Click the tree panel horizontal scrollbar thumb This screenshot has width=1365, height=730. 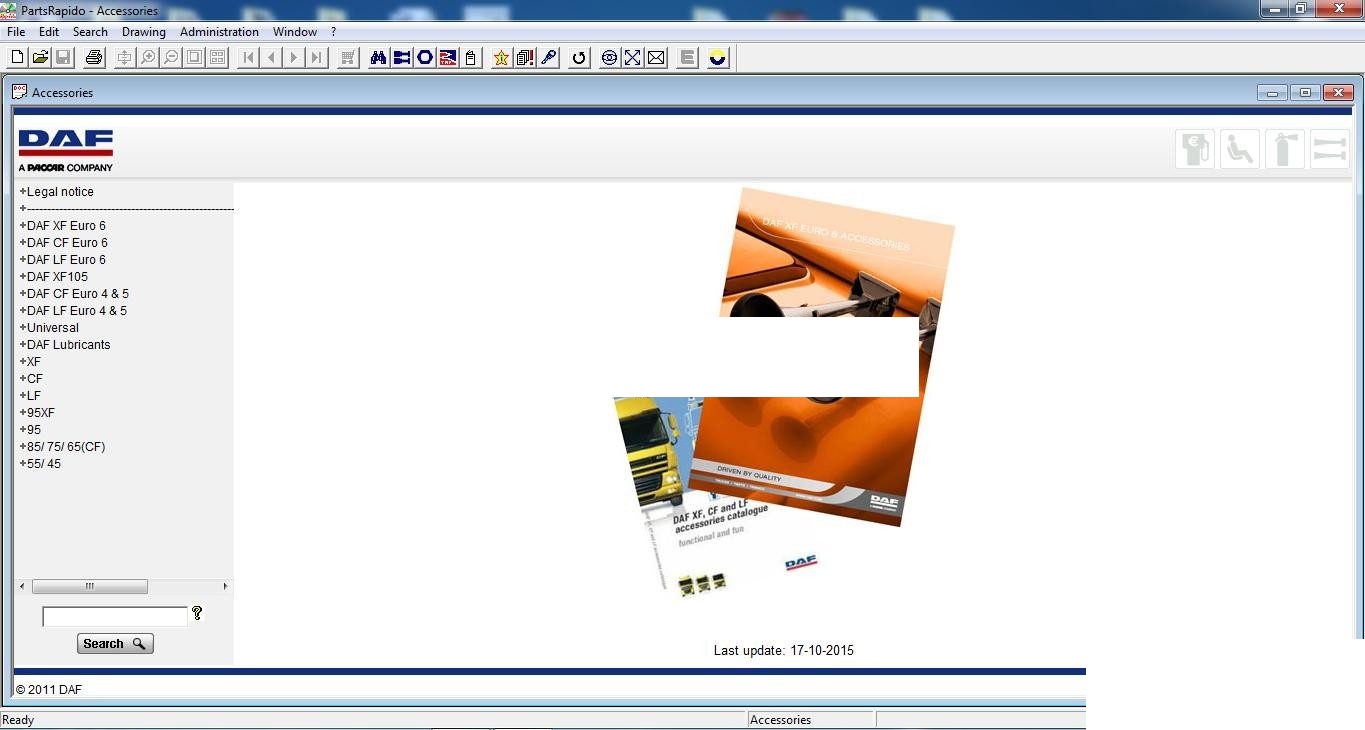(90, 586)
